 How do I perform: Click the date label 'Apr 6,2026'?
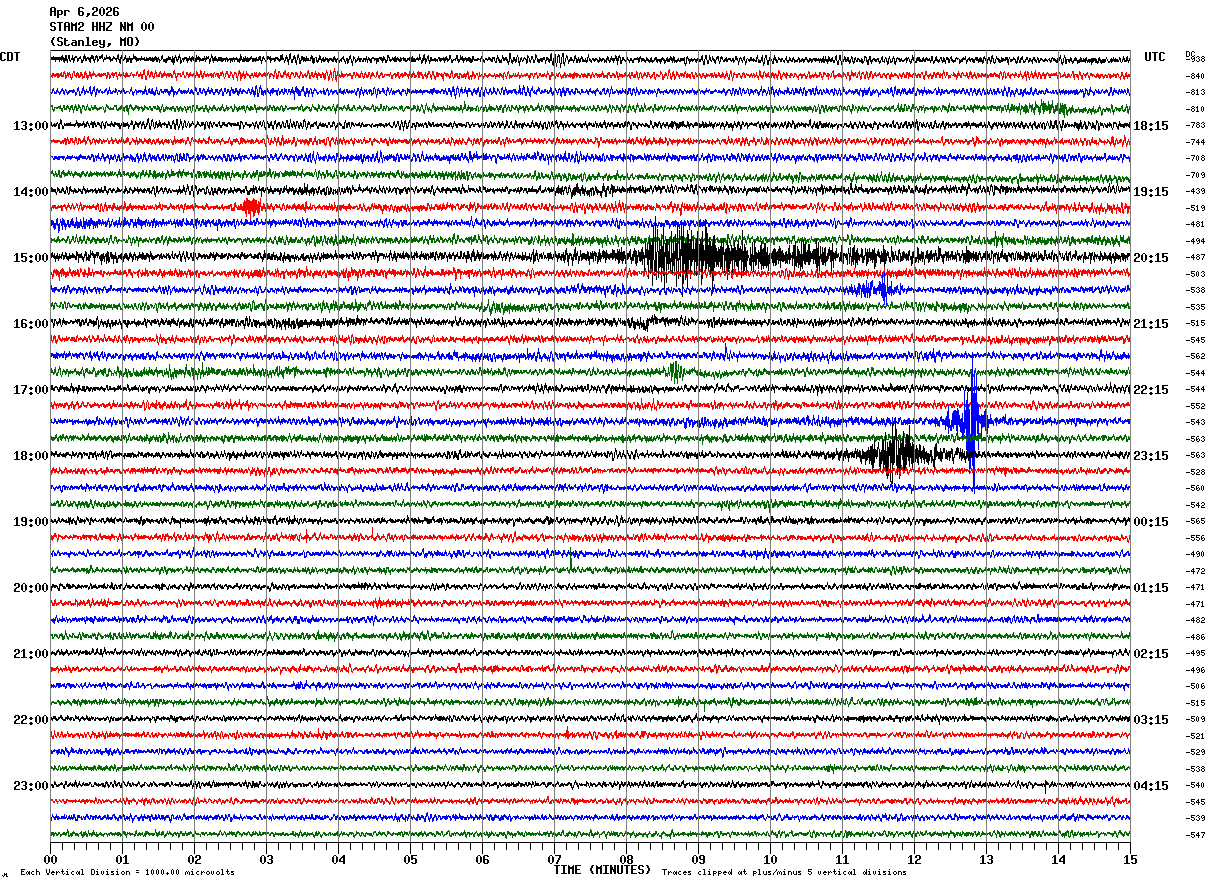tap(84, 12)
